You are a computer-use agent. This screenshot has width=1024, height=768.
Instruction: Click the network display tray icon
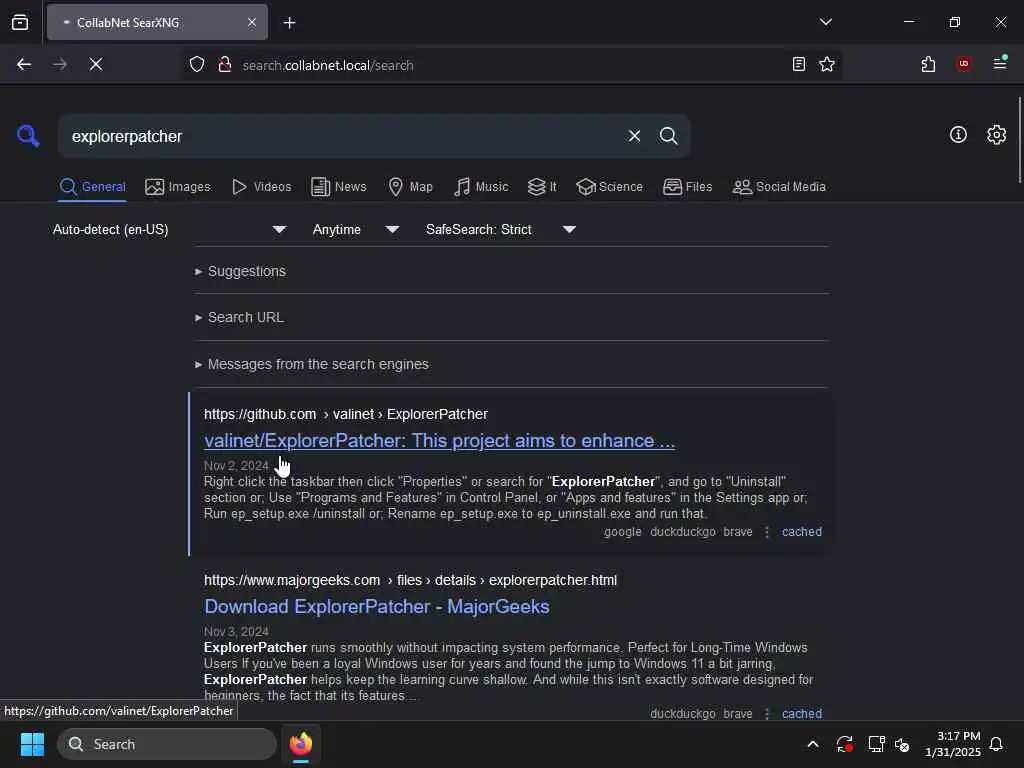[876, 744]
